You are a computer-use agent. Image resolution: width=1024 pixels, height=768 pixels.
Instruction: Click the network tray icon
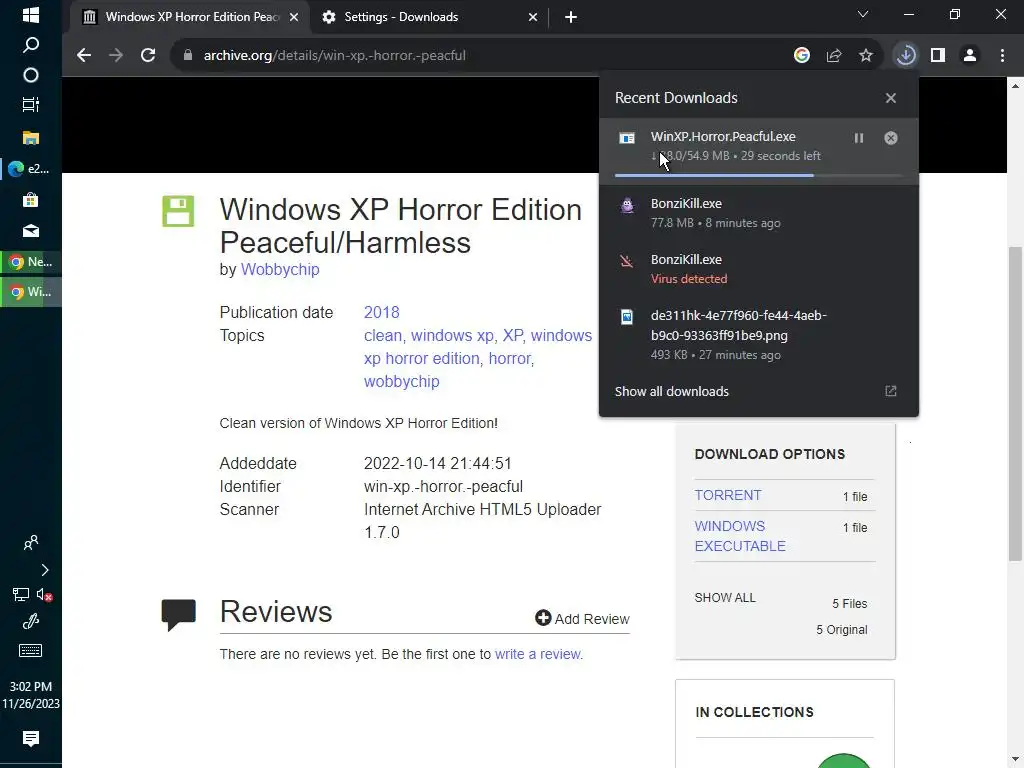[20, 594]
